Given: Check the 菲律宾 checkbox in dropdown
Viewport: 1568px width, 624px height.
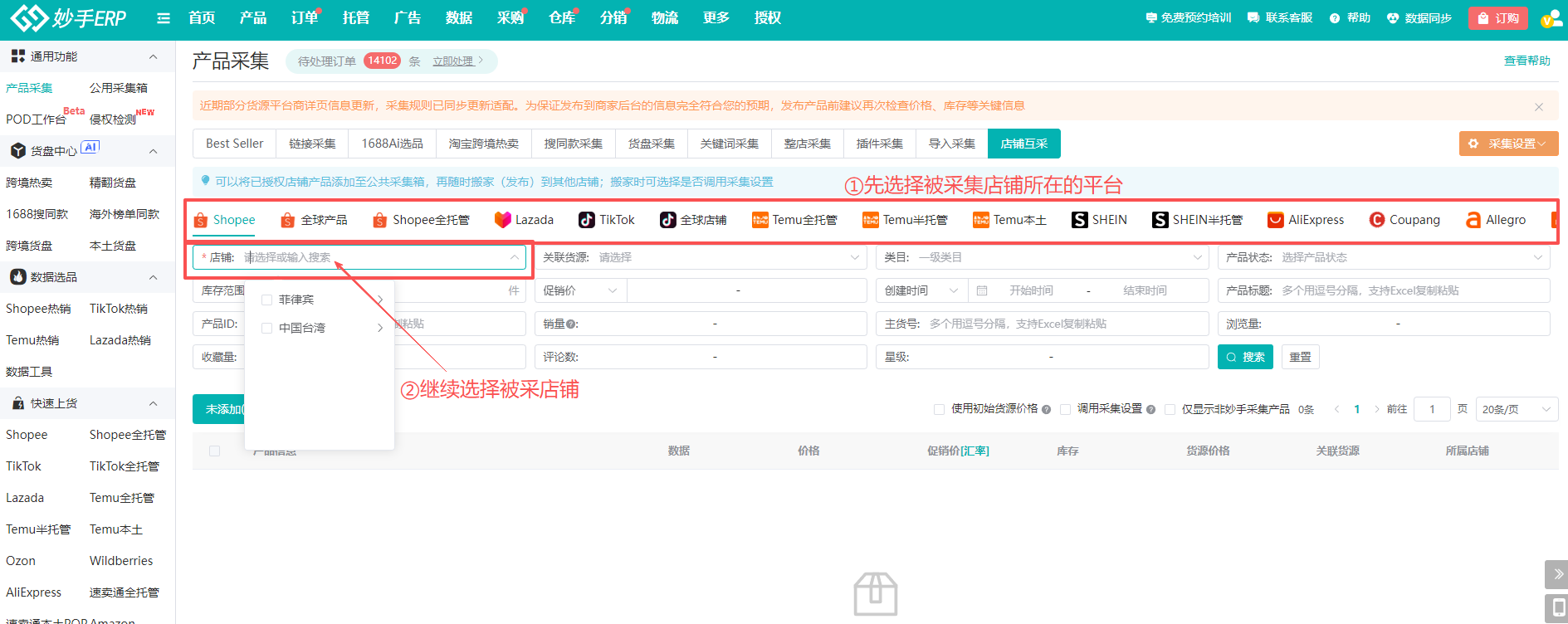Looking at the screenshot, I should pyautogui.click(x=267, y=300).
